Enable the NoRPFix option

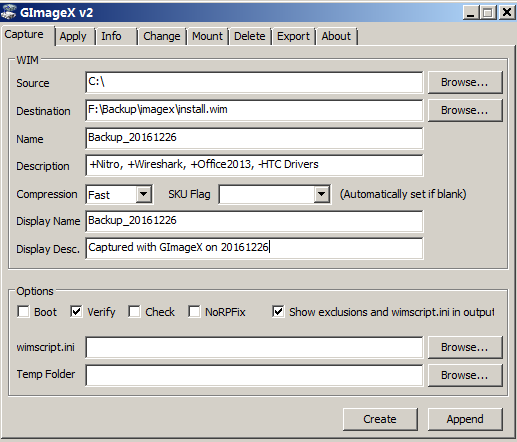[x=194, y=312]
